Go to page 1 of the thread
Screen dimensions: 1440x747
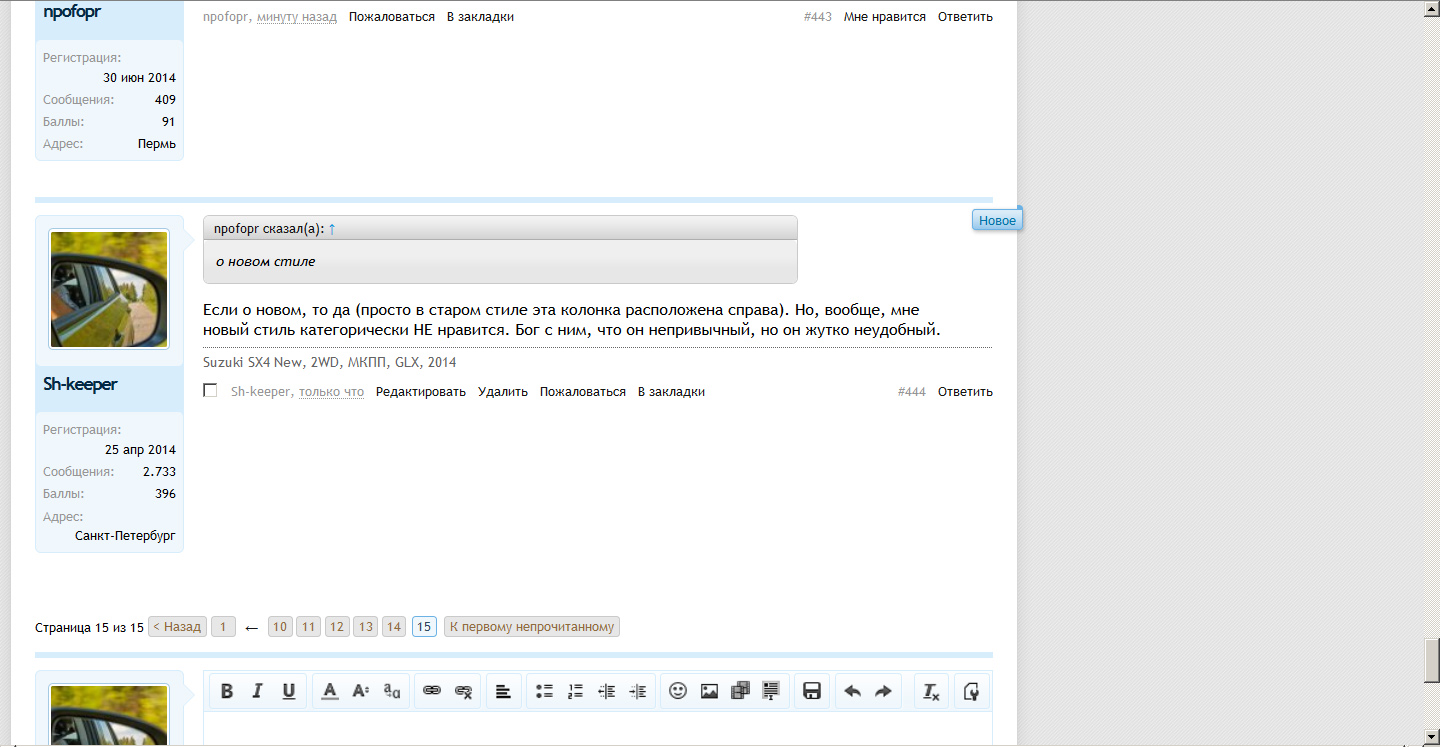tap(223, 627)
